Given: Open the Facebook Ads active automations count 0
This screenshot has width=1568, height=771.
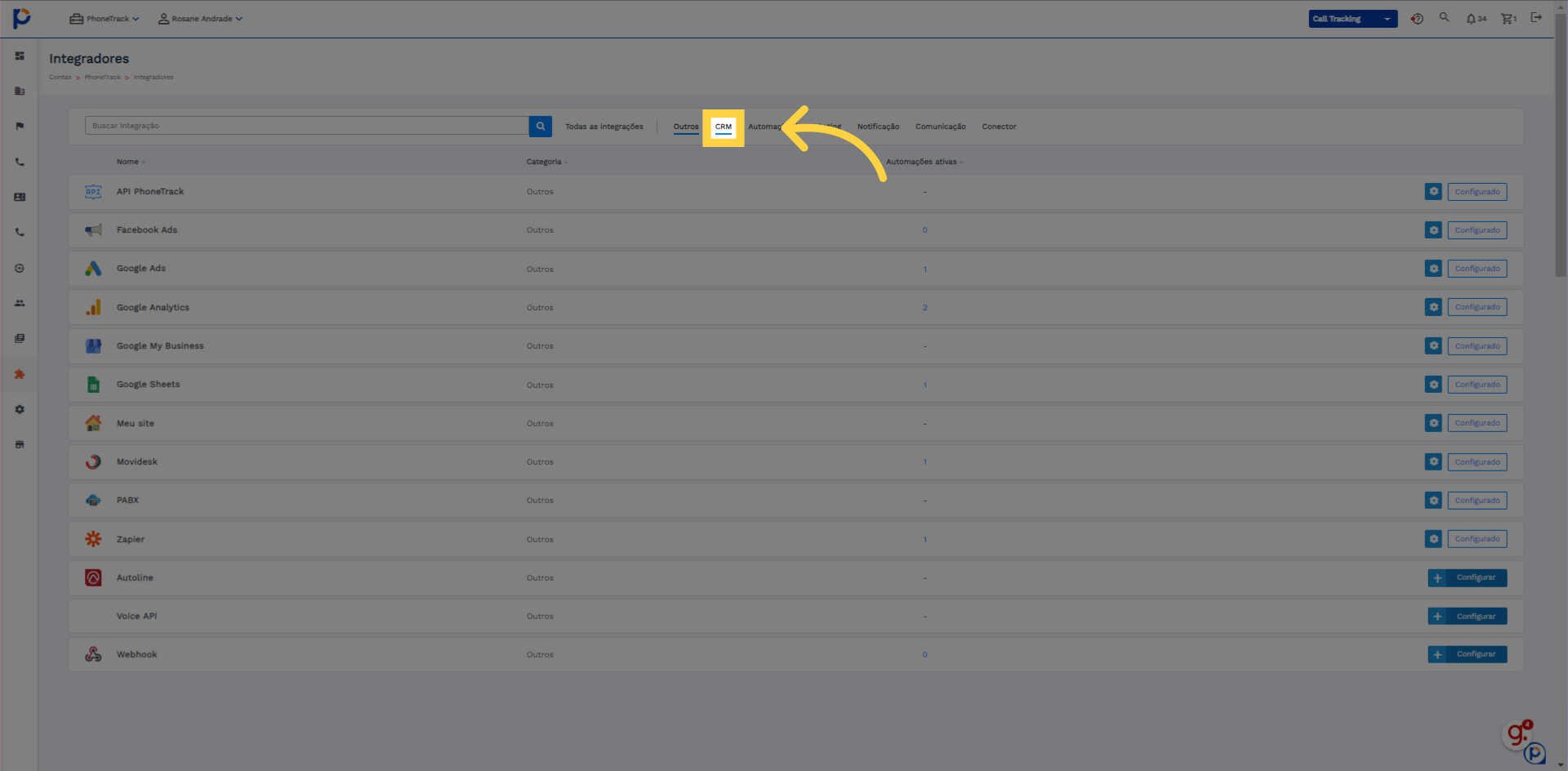Looking at the screenshot, I should point(924,230).
